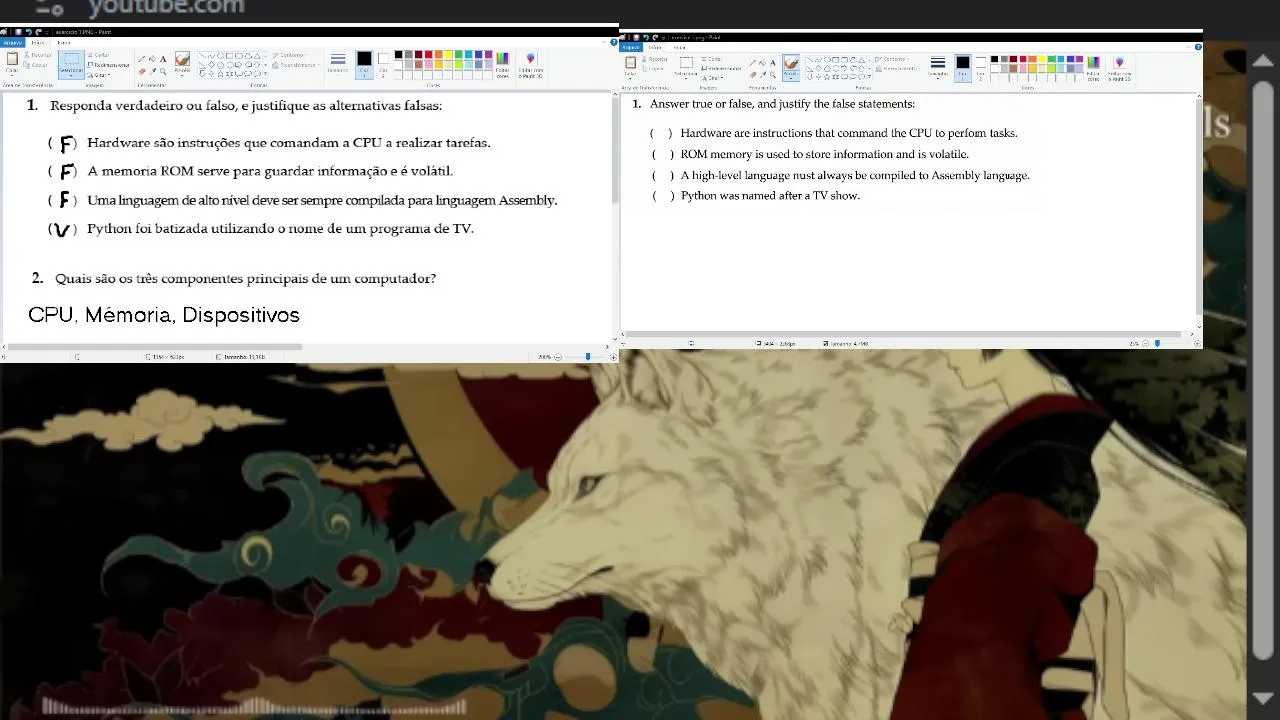Open Arquivo tab in left Paint window
The height and width of the screenshot is (720, 1280).
click(x=12, y=43)
